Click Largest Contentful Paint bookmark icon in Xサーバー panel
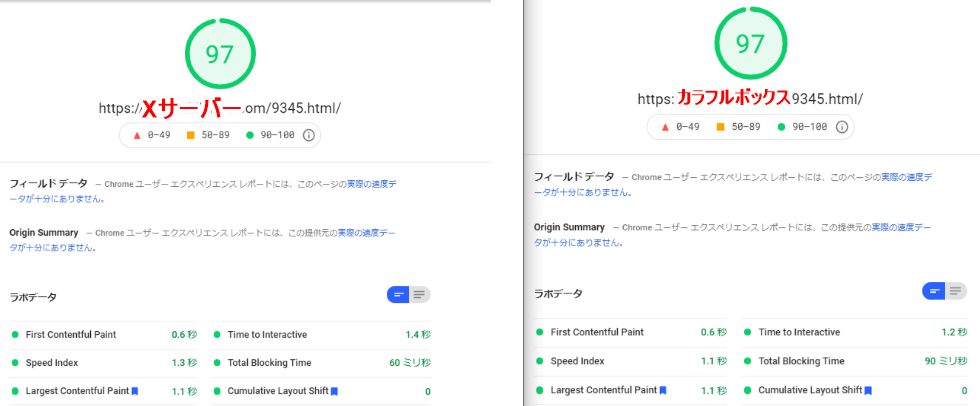980x406 pixels. pos(134,391)
